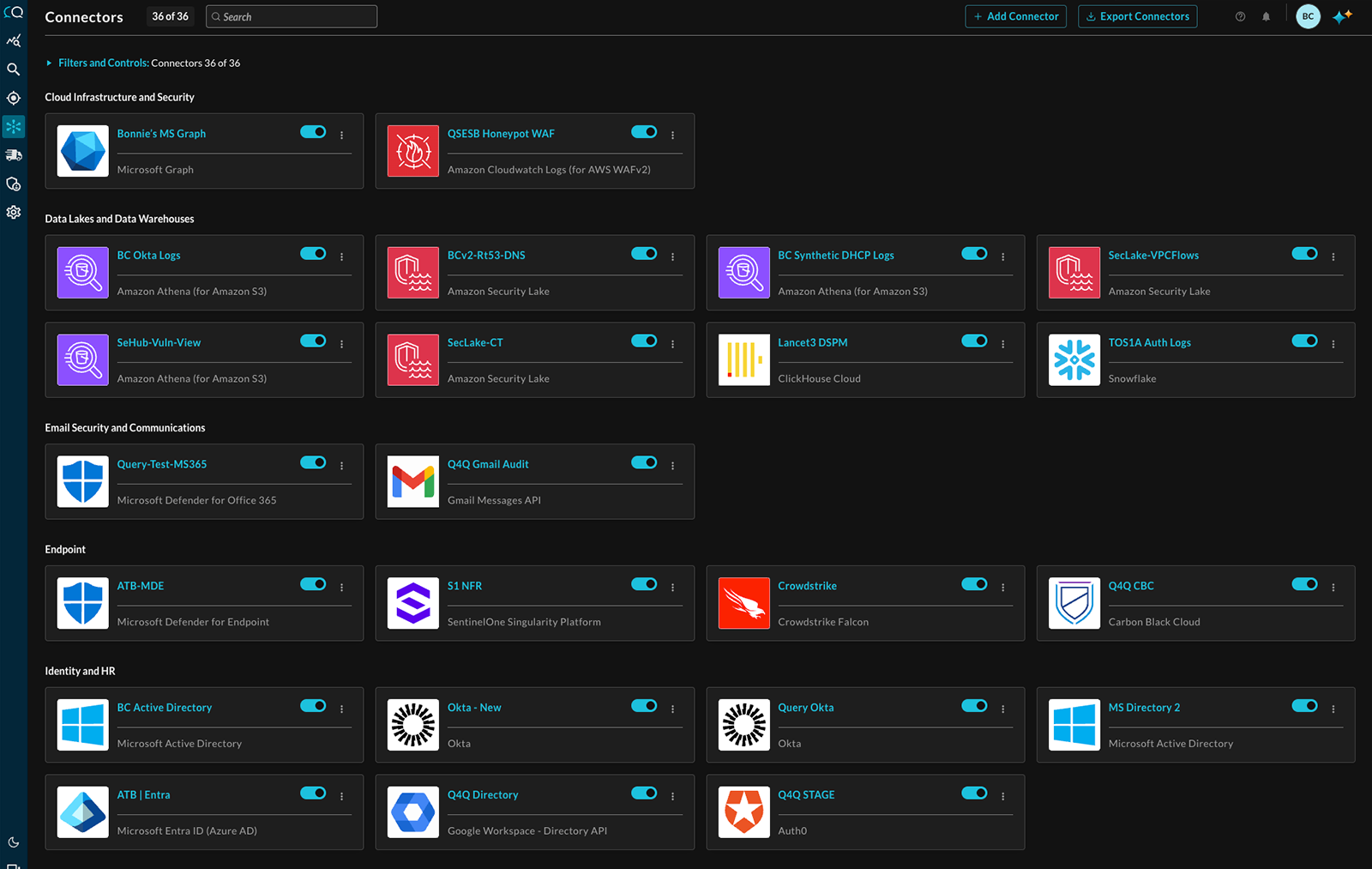The width and height of the screenshot is (1372, 869).
Task: Disable the Query-Test-MS365 connector toggle
Action: [313, 462]
